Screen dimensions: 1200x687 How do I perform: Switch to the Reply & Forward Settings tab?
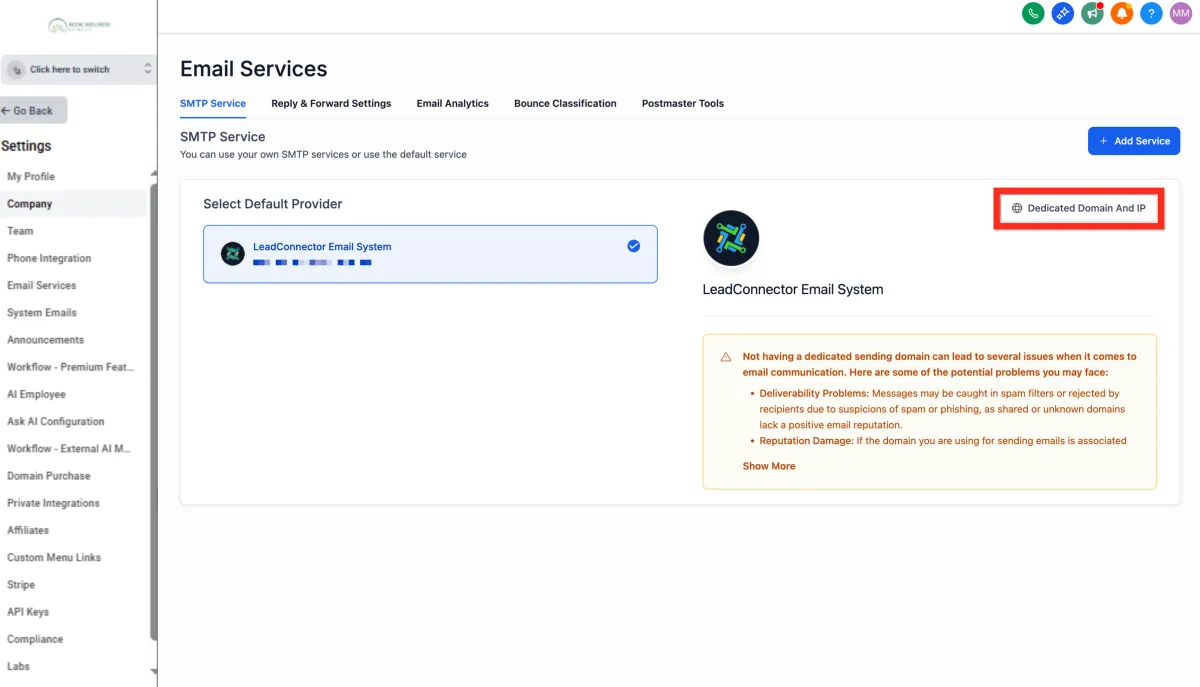click(x=331, y=103)
